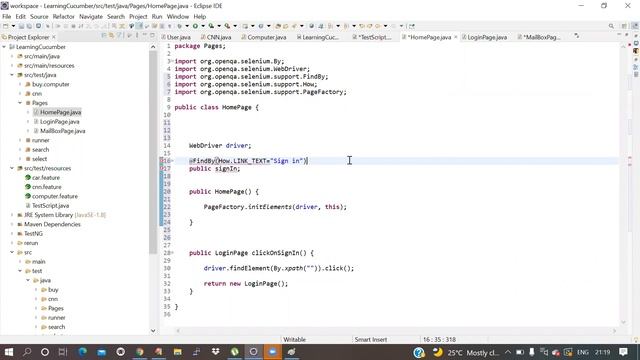Collapse the src/test/java folder

pyautogui.click(x=12, y=75)
